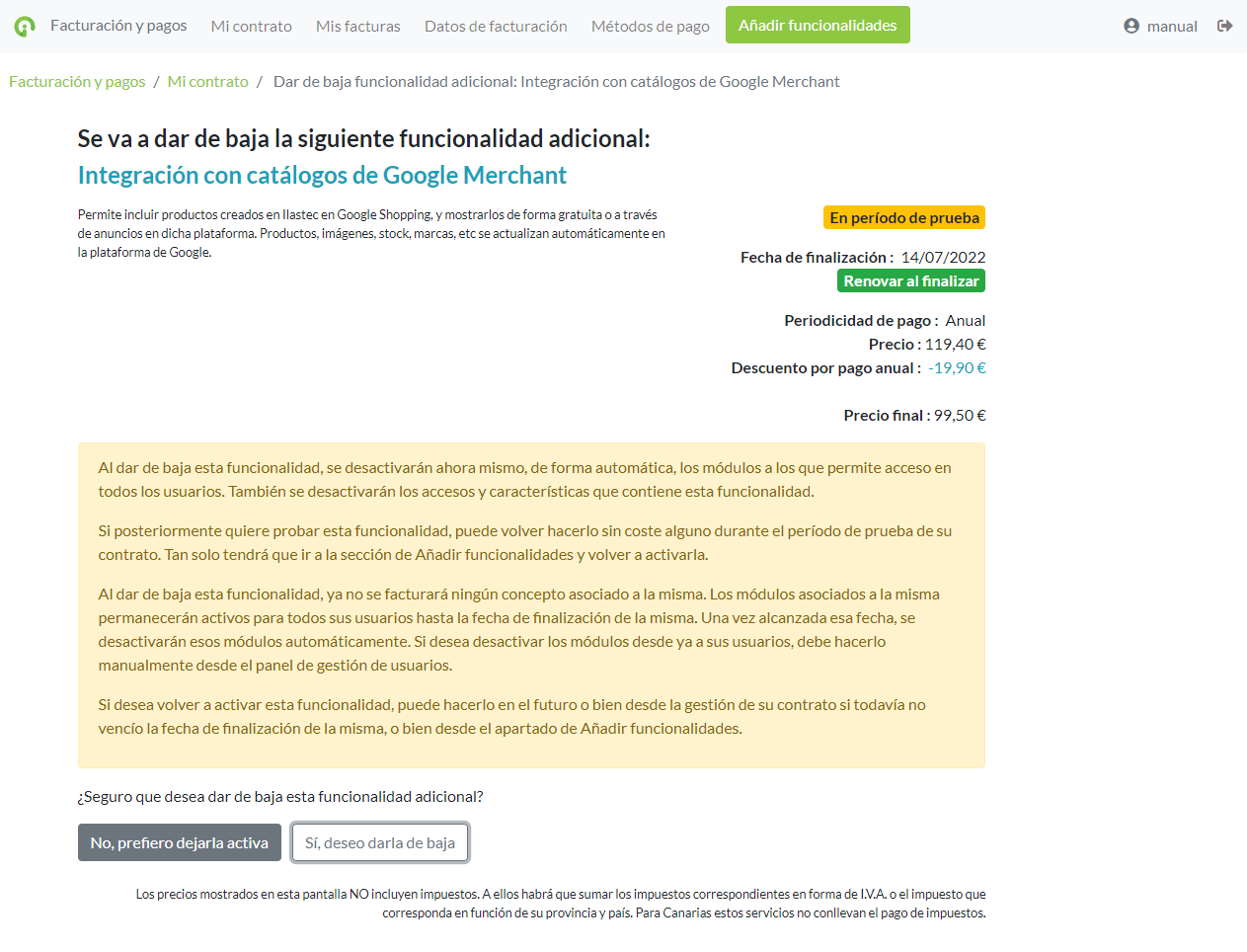Follow the Mi contrato breadcrumb link
The width and height of the screenshot is (1247, 952).
click(207, 82)
